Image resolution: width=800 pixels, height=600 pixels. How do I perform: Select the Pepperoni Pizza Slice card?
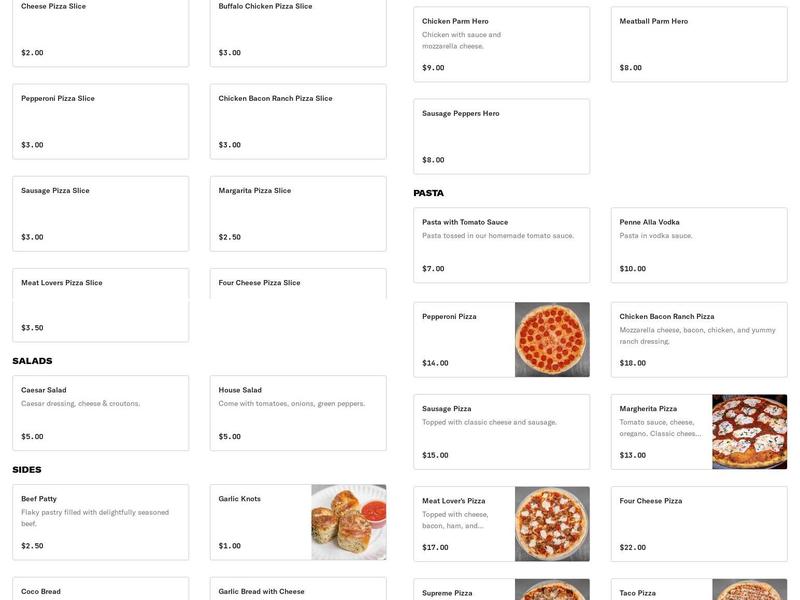click(100, 122)
